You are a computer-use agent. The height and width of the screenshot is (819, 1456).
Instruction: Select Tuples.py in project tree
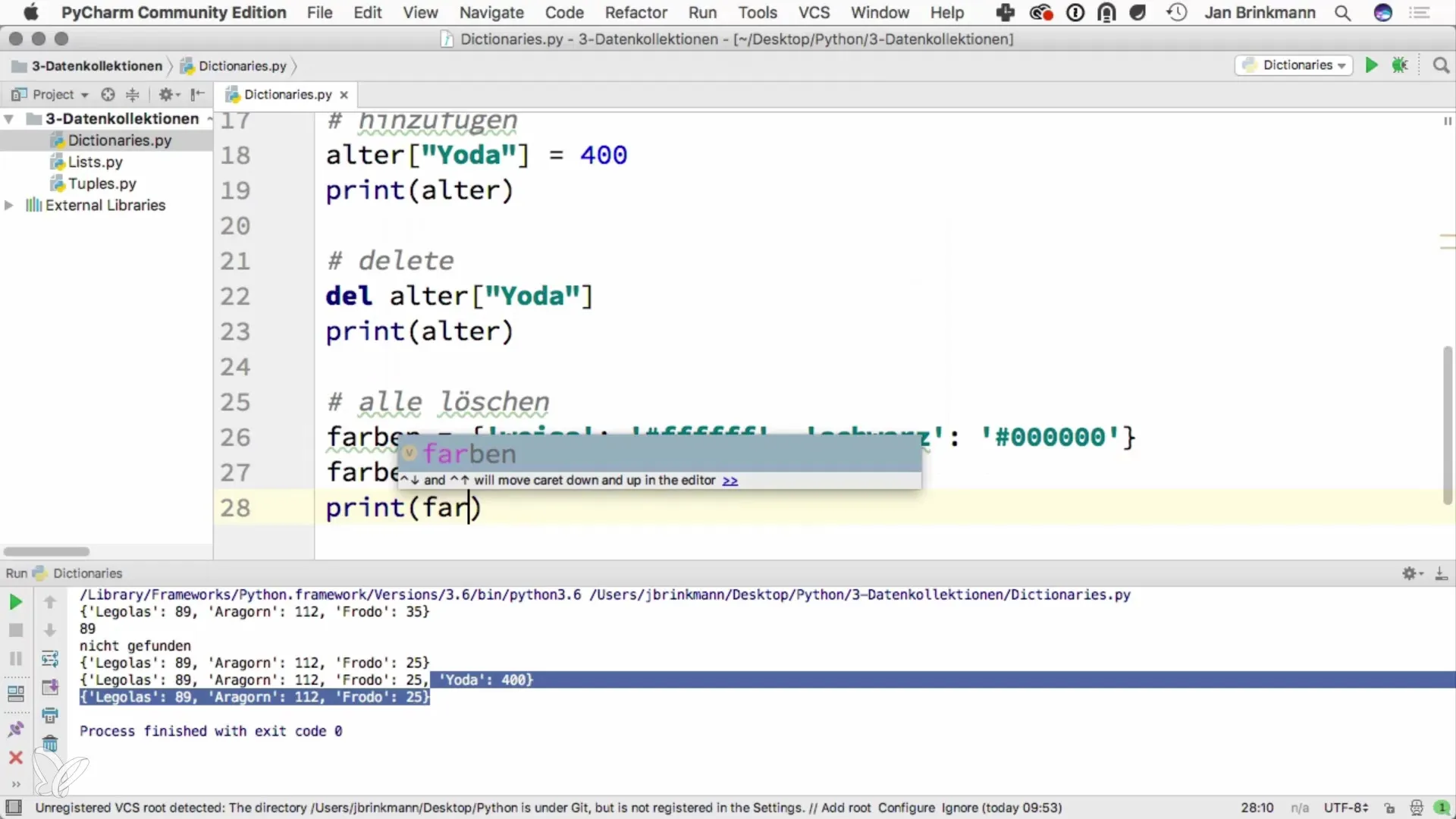102,184
